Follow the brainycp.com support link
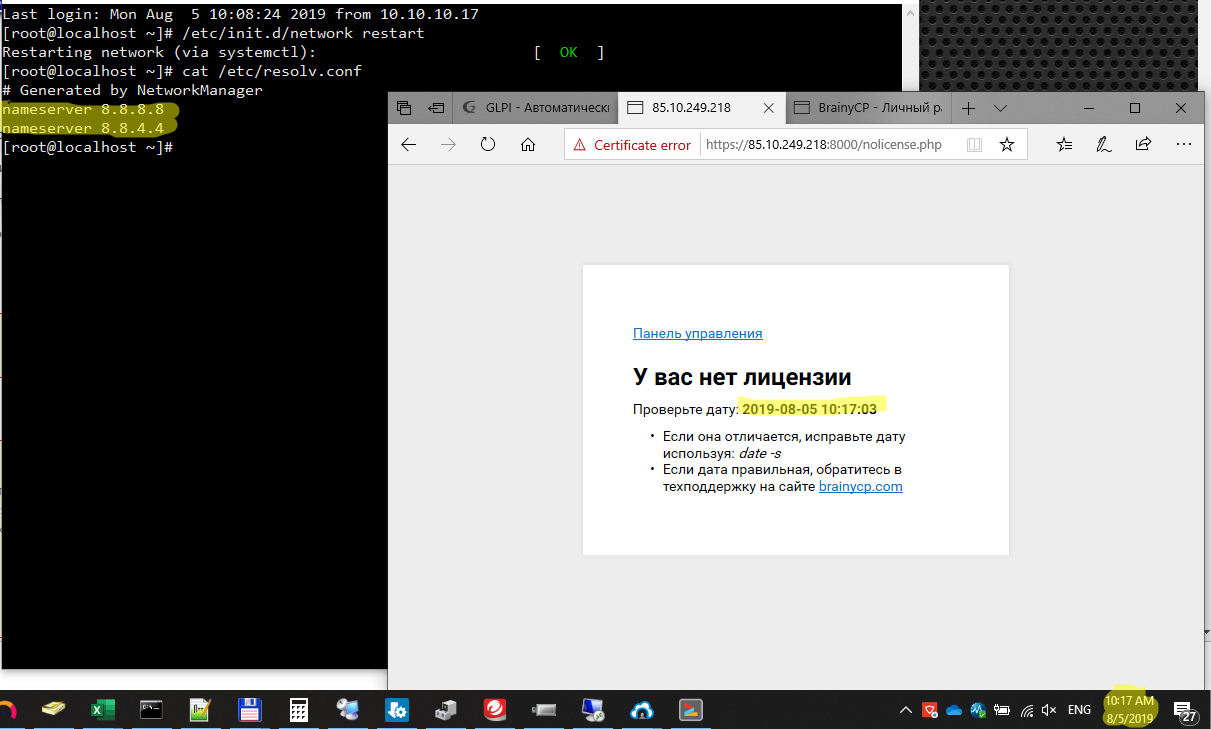The height and width of the screenshot is (729, 1211). coord(860,486)
